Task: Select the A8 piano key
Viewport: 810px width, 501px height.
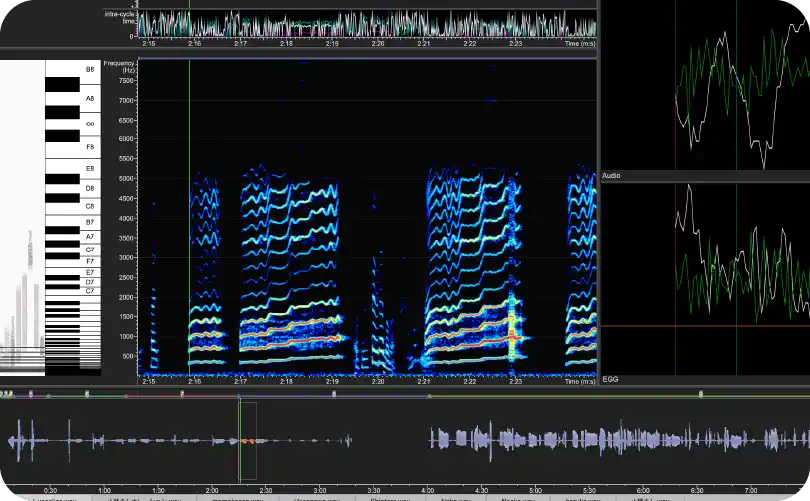Action: 90,98
